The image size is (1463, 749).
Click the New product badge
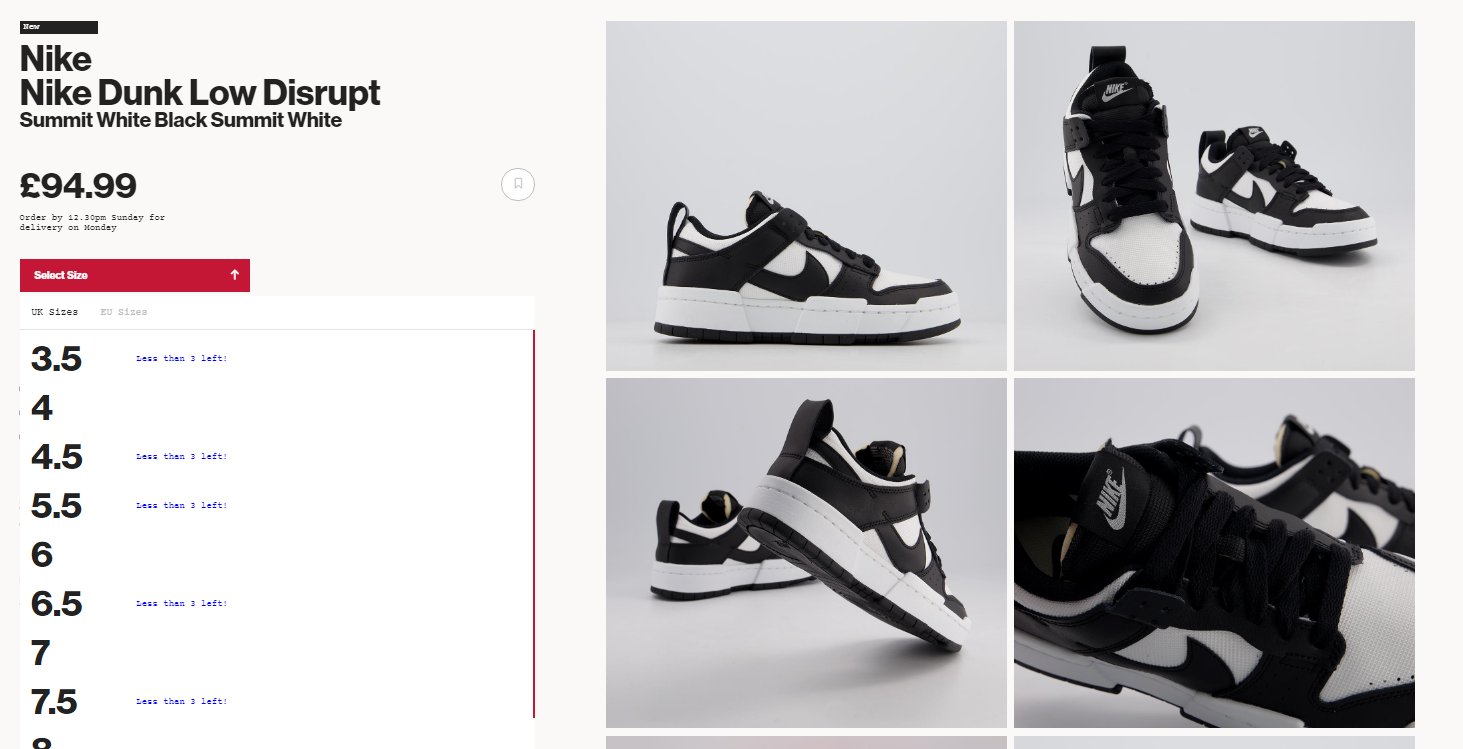pos(59,27)
